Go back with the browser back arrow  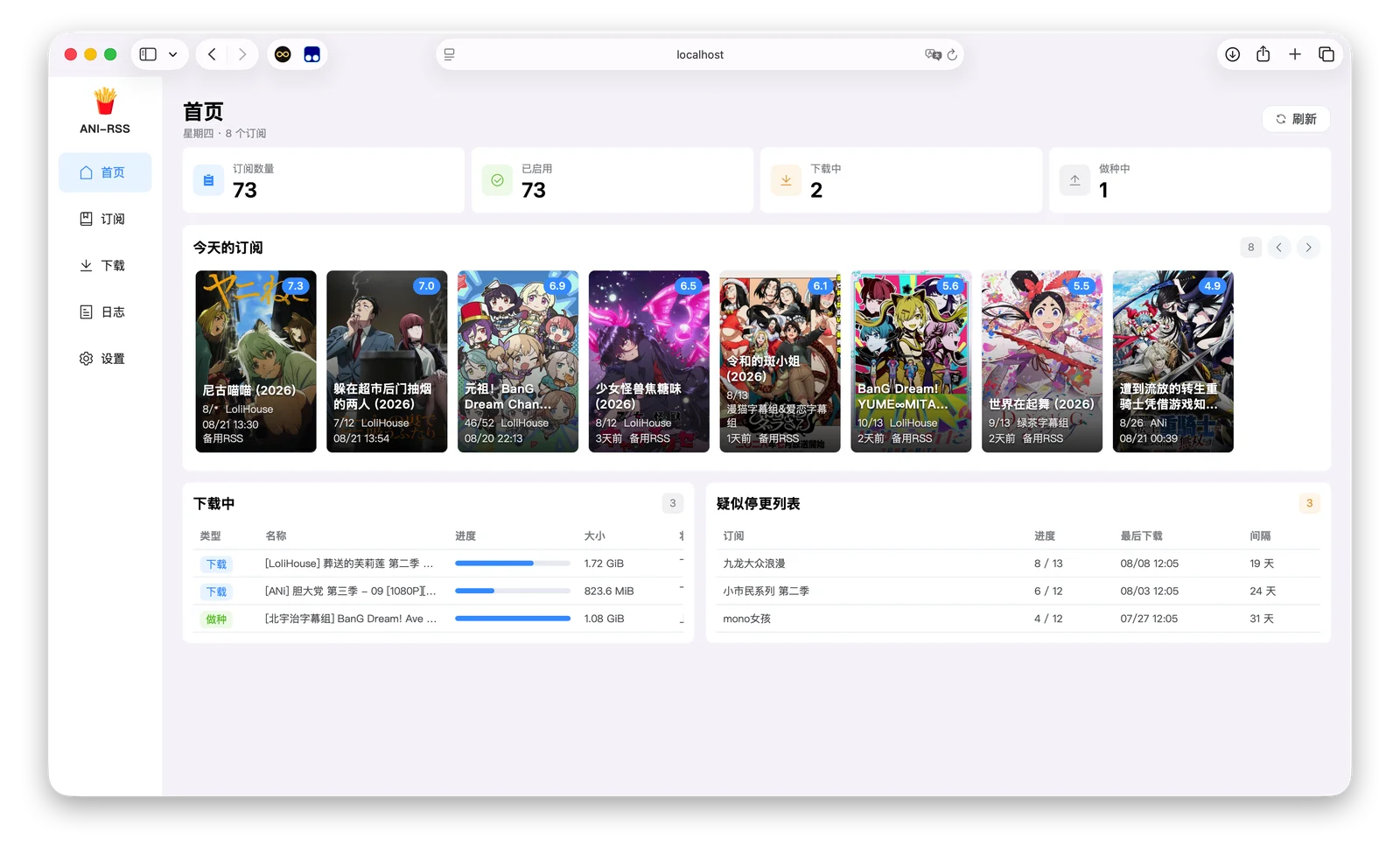pos(212,54)
